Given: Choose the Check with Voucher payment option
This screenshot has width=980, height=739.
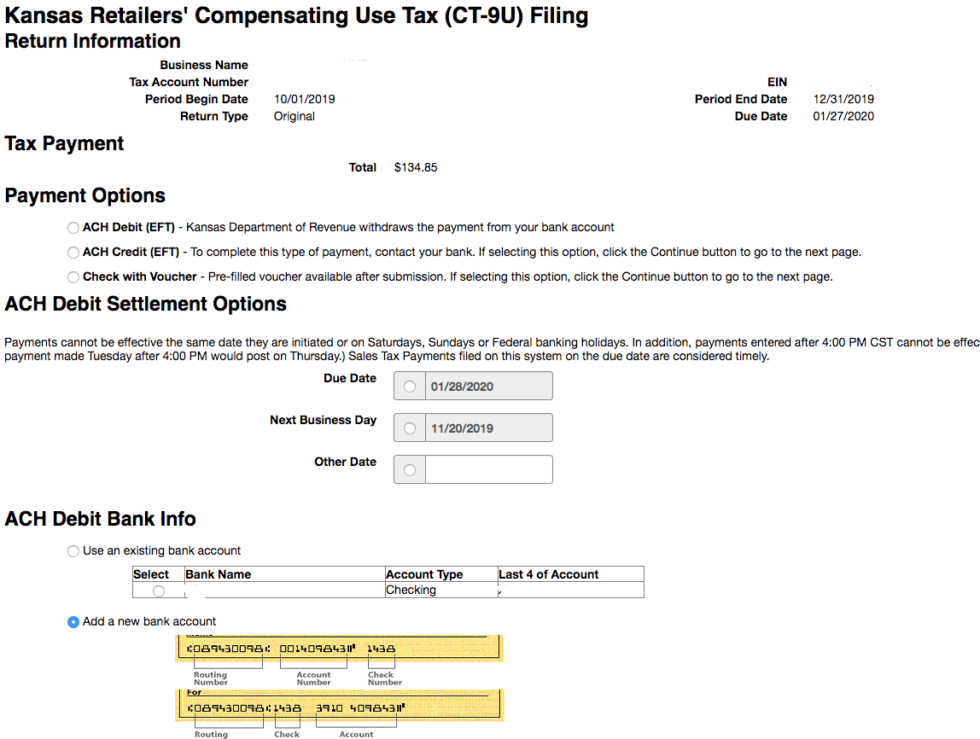Looking at the screenshot, I should coord(71,276).
